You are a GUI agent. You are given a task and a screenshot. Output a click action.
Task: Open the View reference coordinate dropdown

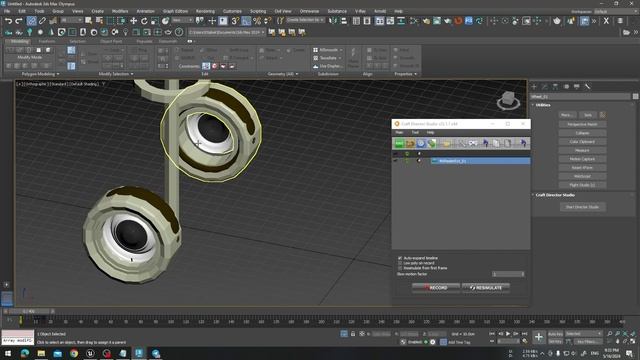[x=182, y=20]
